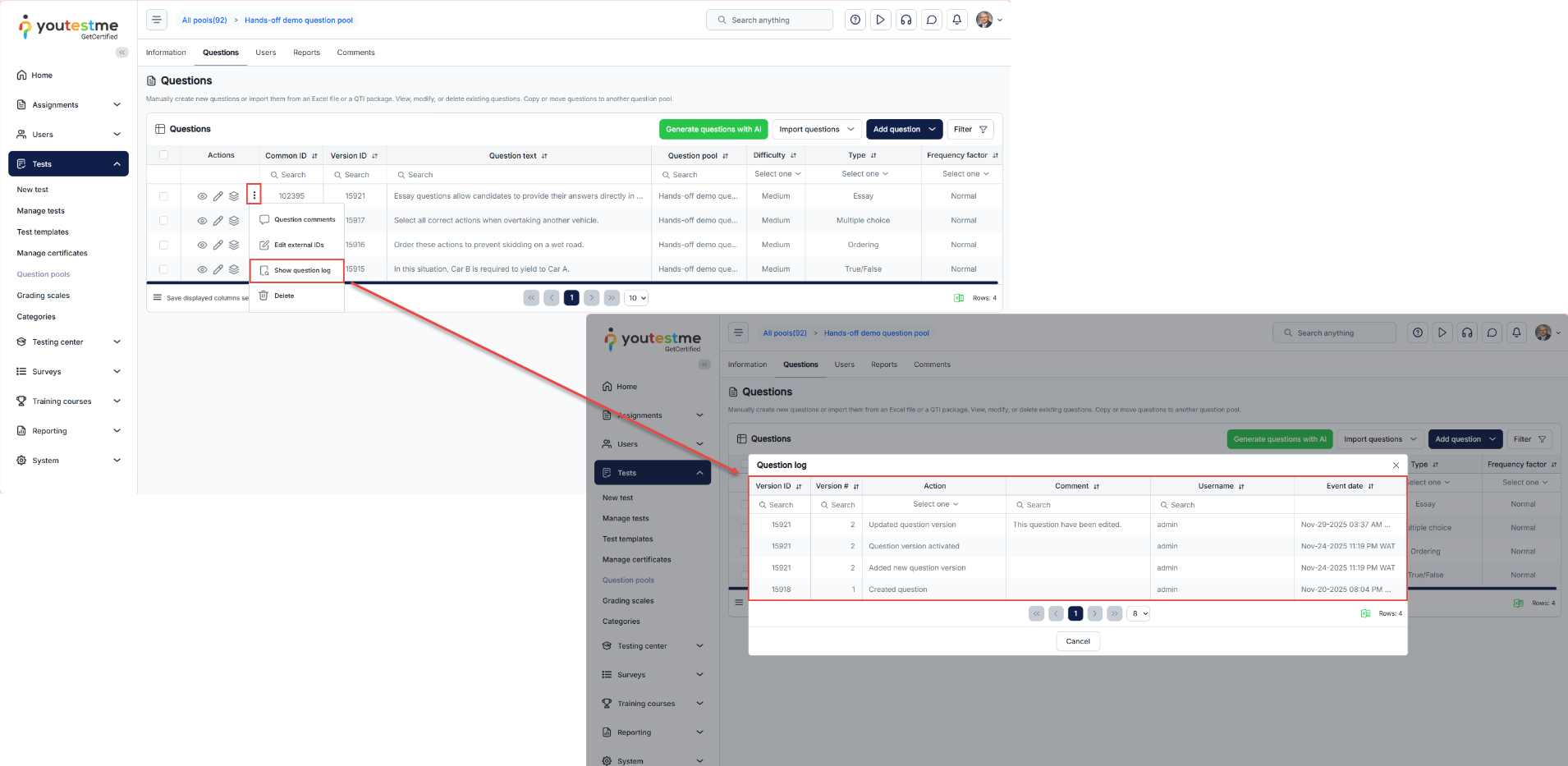This screenshot has height=766, width=1568.
Task: Preview the Multiple choice question with eye icon
Action: click(x=202, y=221)
